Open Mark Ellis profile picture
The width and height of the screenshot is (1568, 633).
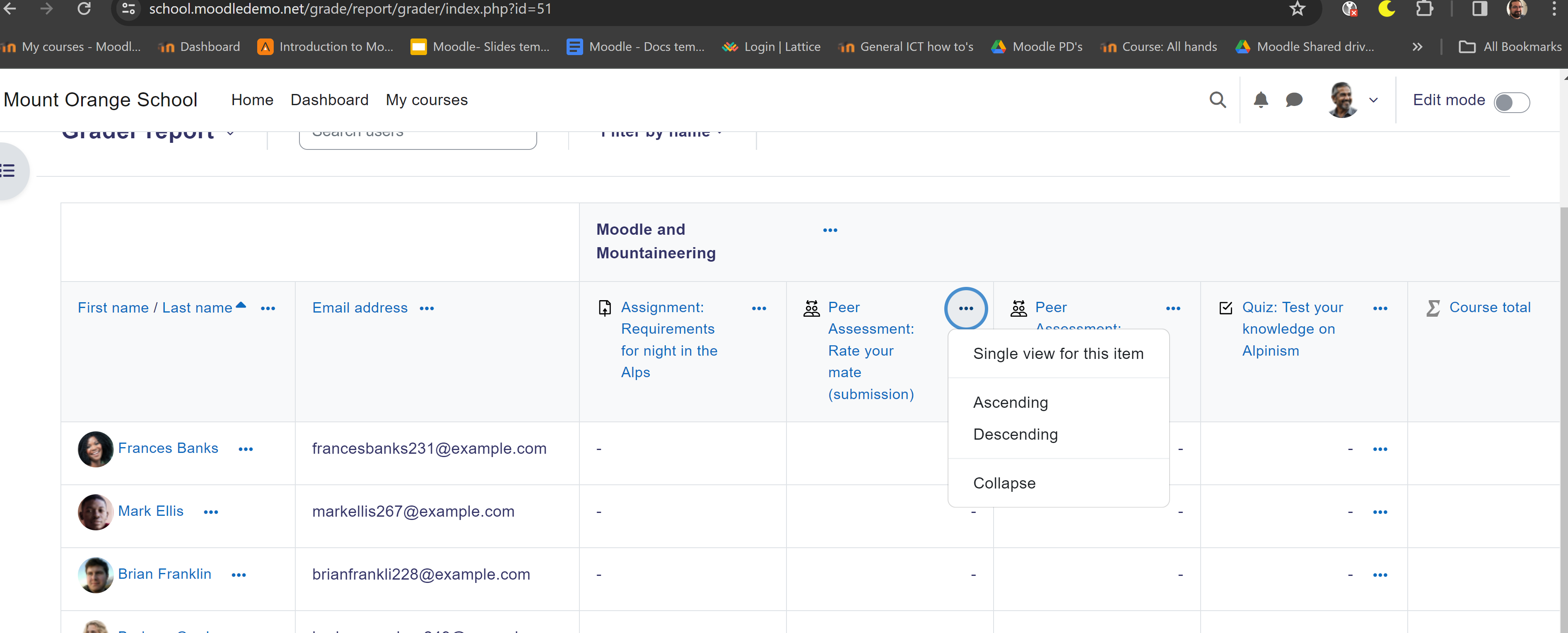96,512
